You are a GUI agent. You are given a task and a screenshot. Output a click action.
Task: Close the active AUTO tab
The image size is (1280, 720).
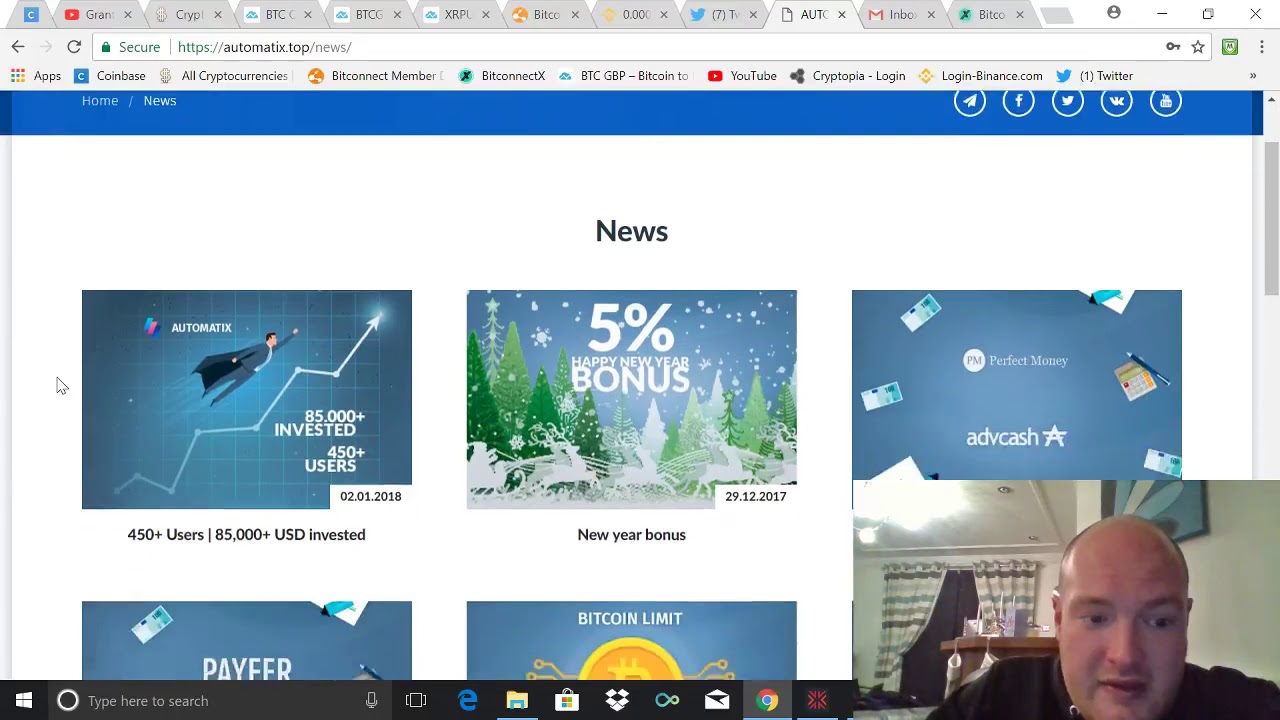[841, 14]
